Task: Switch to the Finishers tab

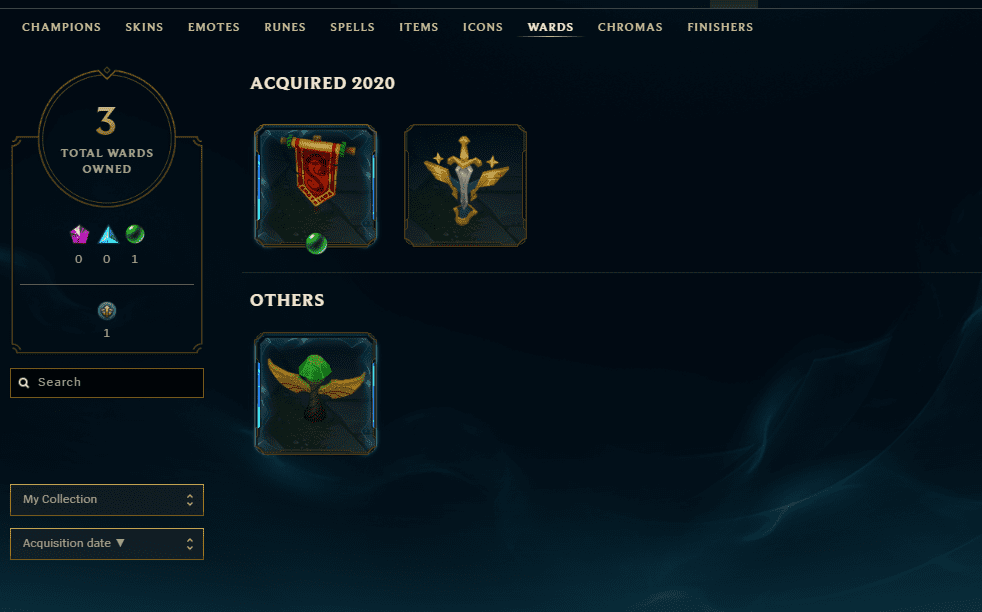Action: click(x=720, y=27)
